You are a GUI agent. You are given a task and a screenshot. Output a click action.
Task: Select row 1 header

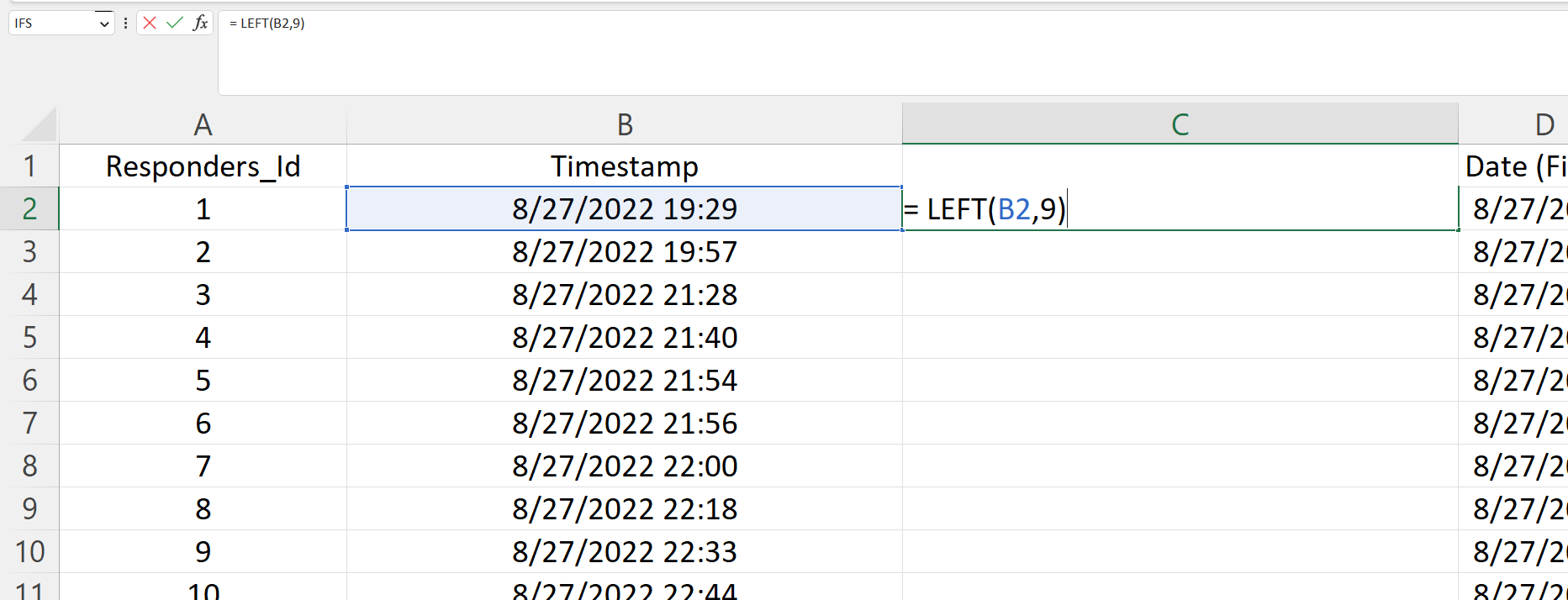coord(30,166)
